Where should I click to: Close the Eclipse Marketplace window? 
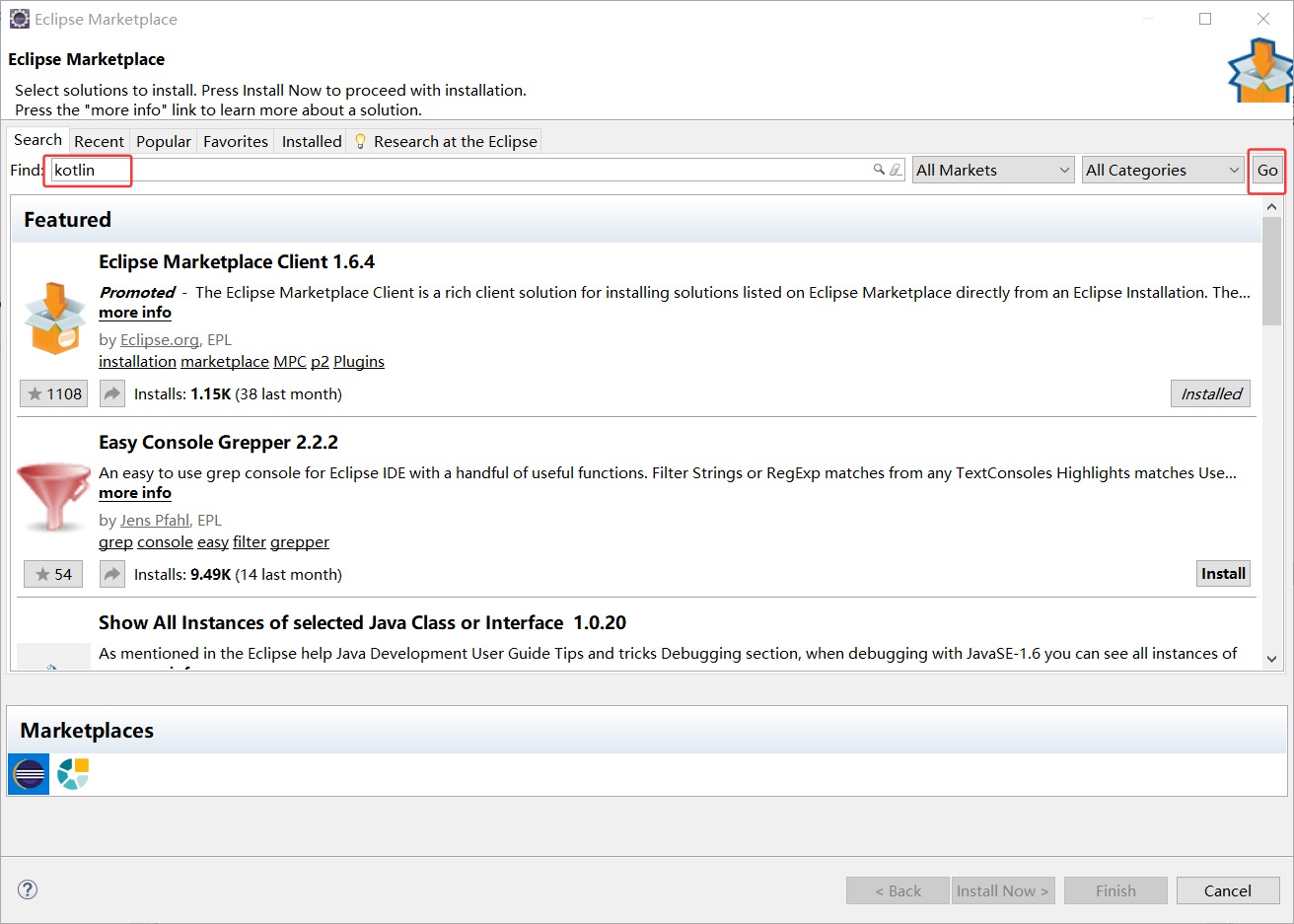pyautogui.click(x=1263, y=19)
